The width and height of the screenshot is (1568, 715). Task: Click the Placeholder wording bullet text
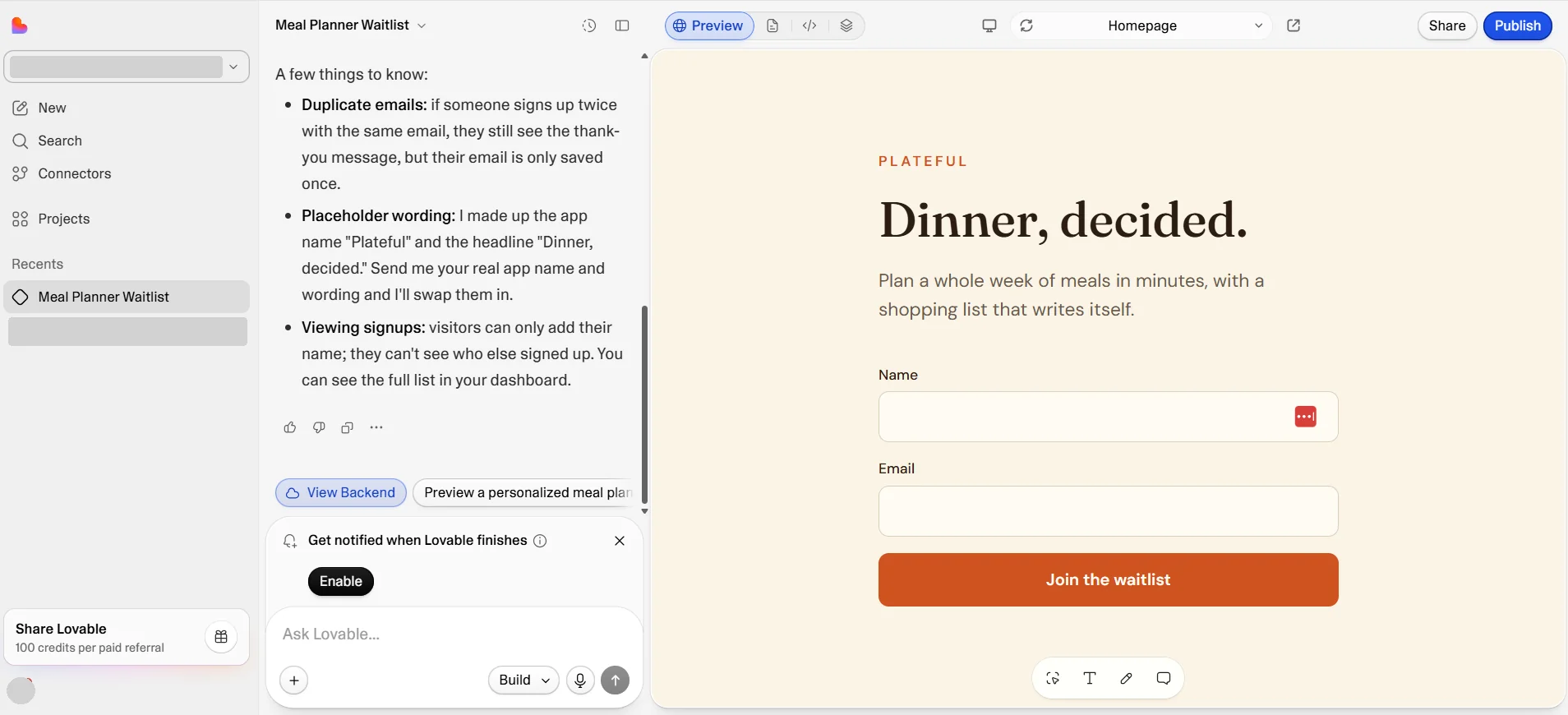454,256
